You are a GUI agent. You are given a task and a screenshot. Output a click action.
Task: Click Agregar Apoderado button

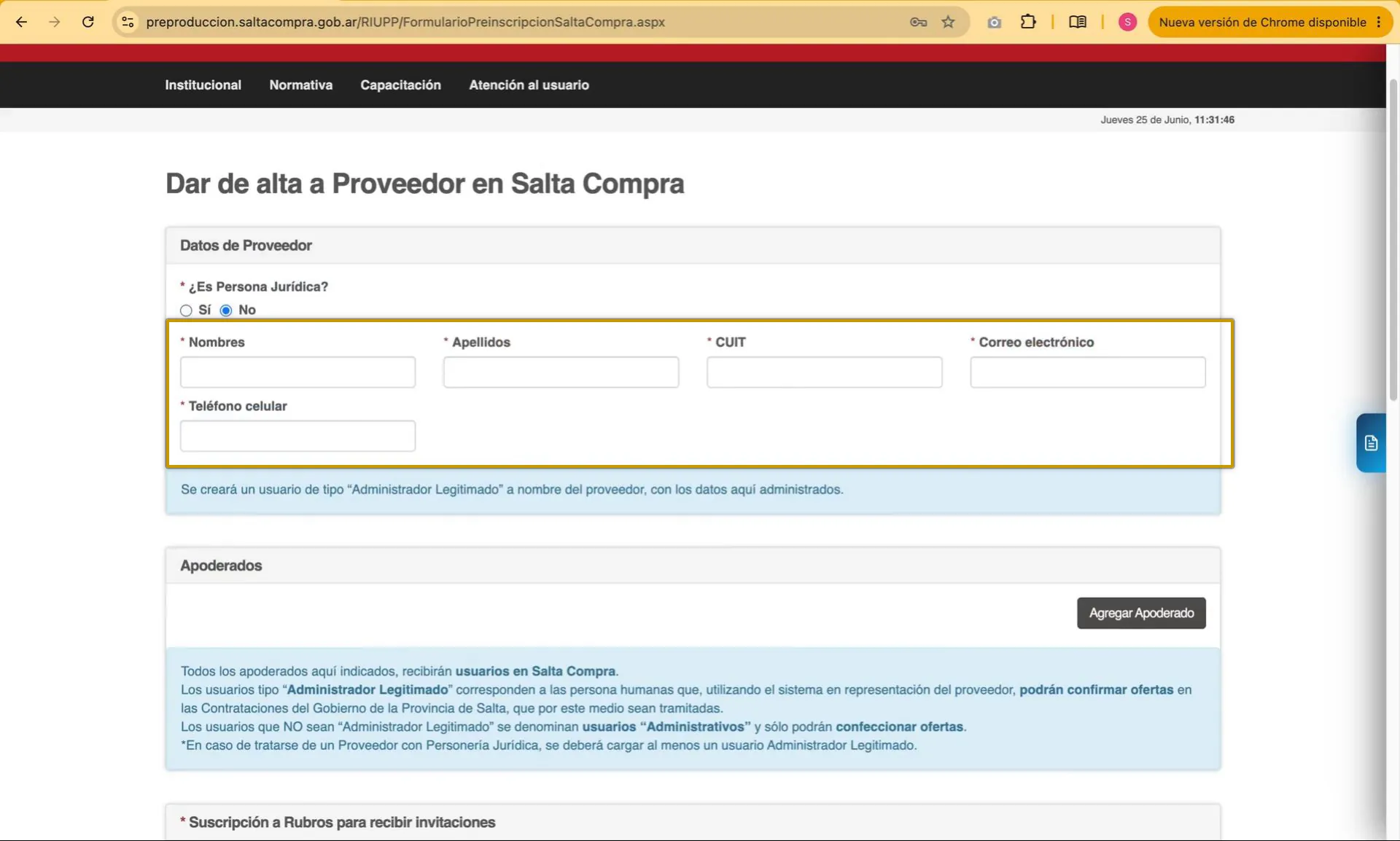pos(1141,613)
